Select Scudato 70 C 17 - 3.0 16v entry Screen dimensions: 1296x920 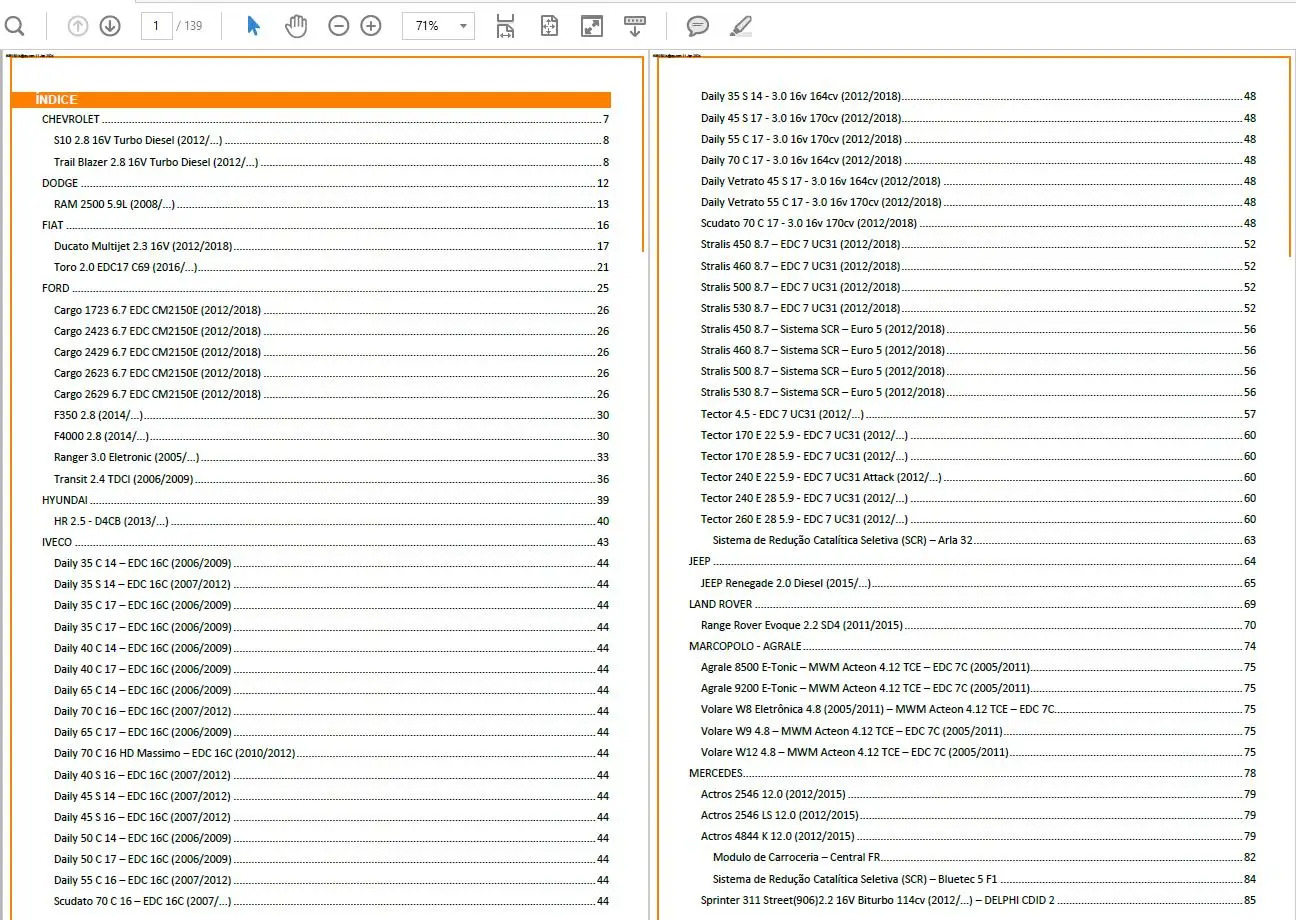tap(978, 223)
